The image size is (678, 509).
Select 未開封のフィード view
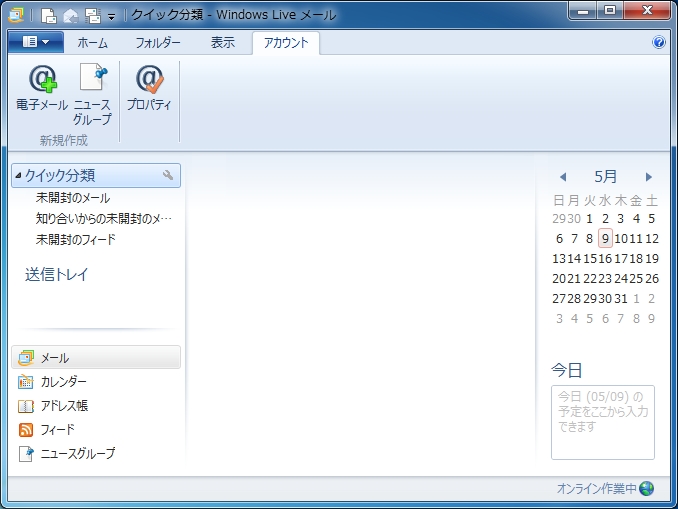[x=76, y=239]
